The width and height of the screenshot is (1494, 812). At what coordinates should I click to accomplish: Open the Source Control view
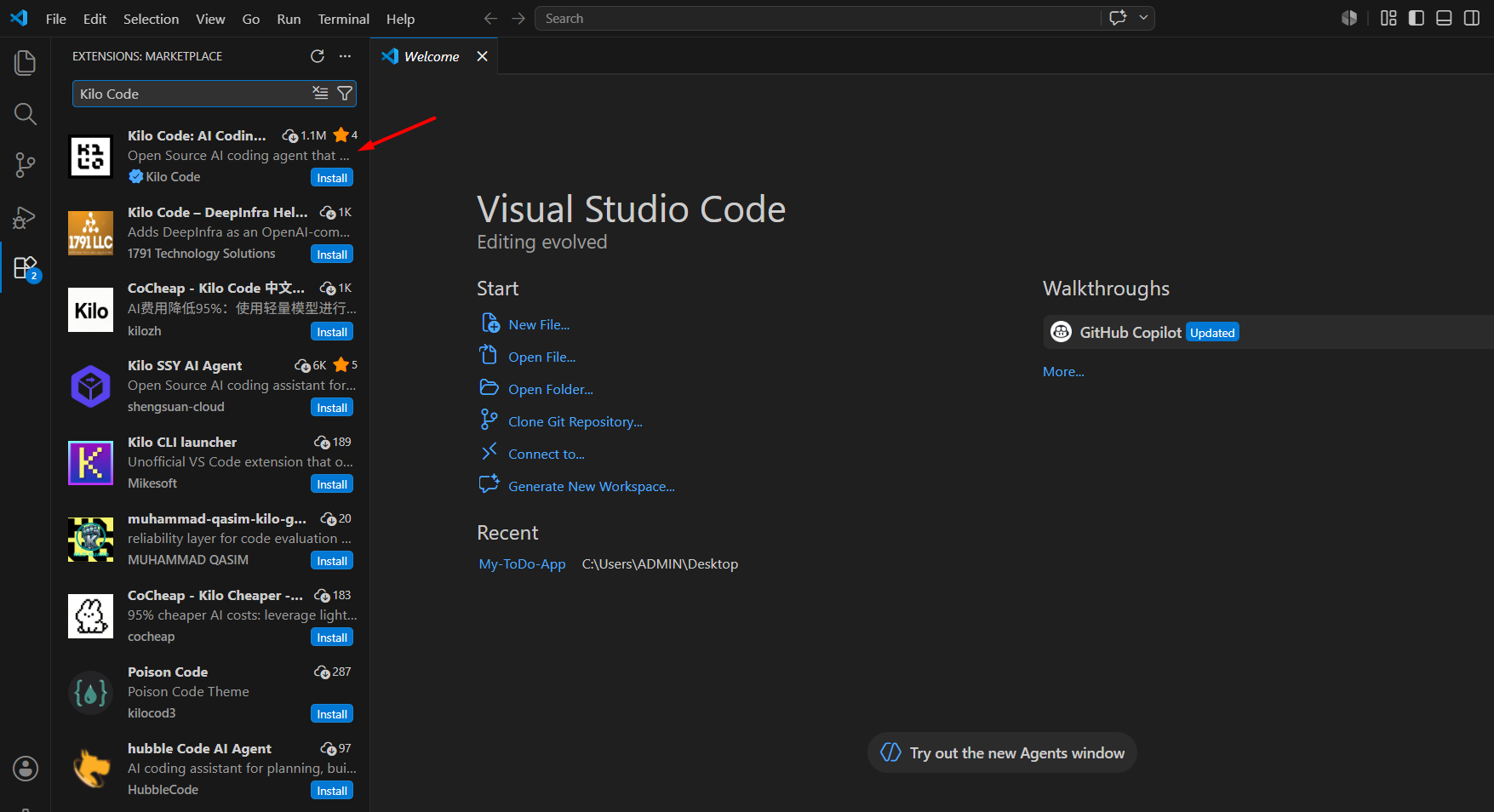tap(26, 165)
